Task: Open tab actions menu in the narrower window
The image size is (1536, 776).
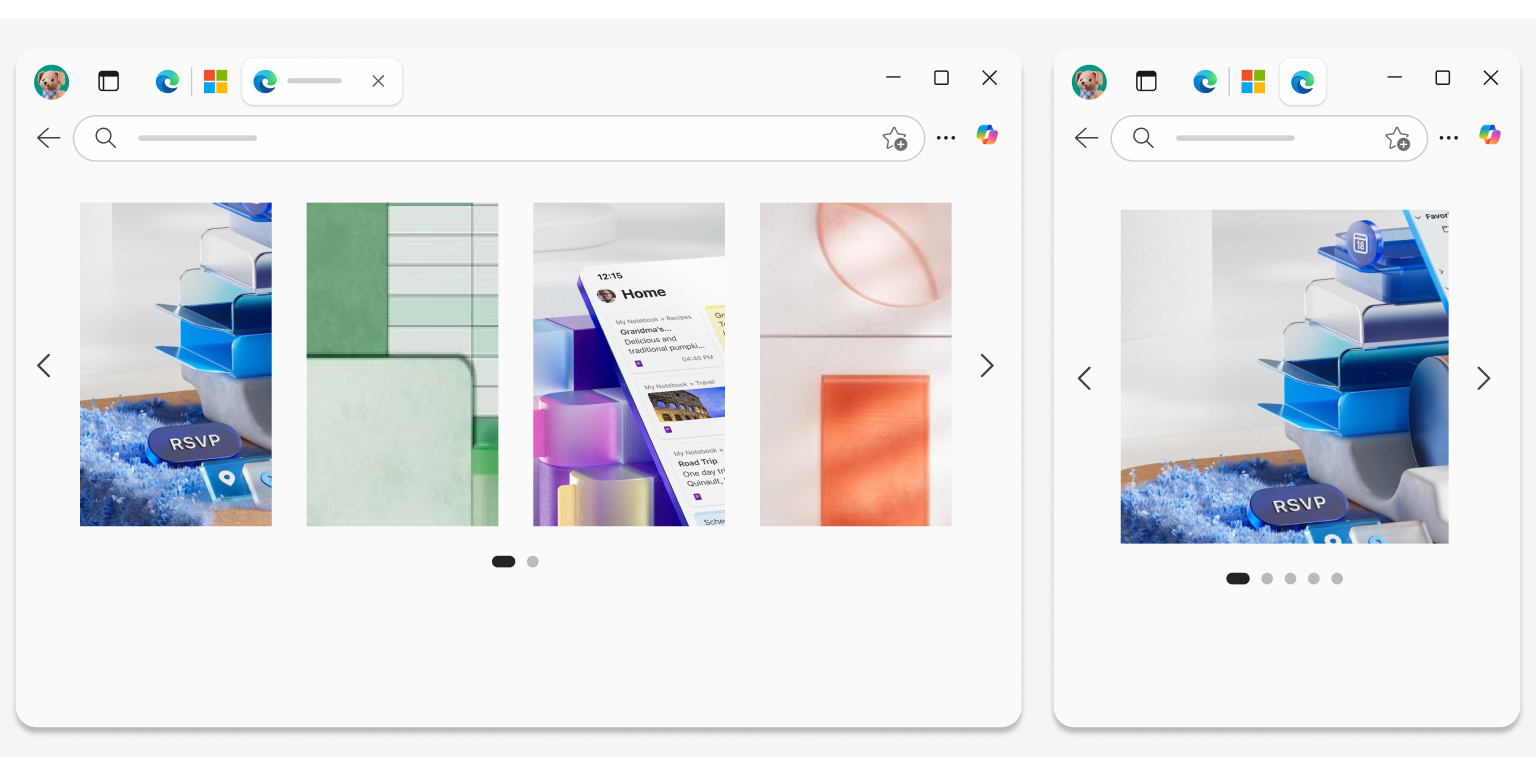Action: click(x=1146, y=82)
